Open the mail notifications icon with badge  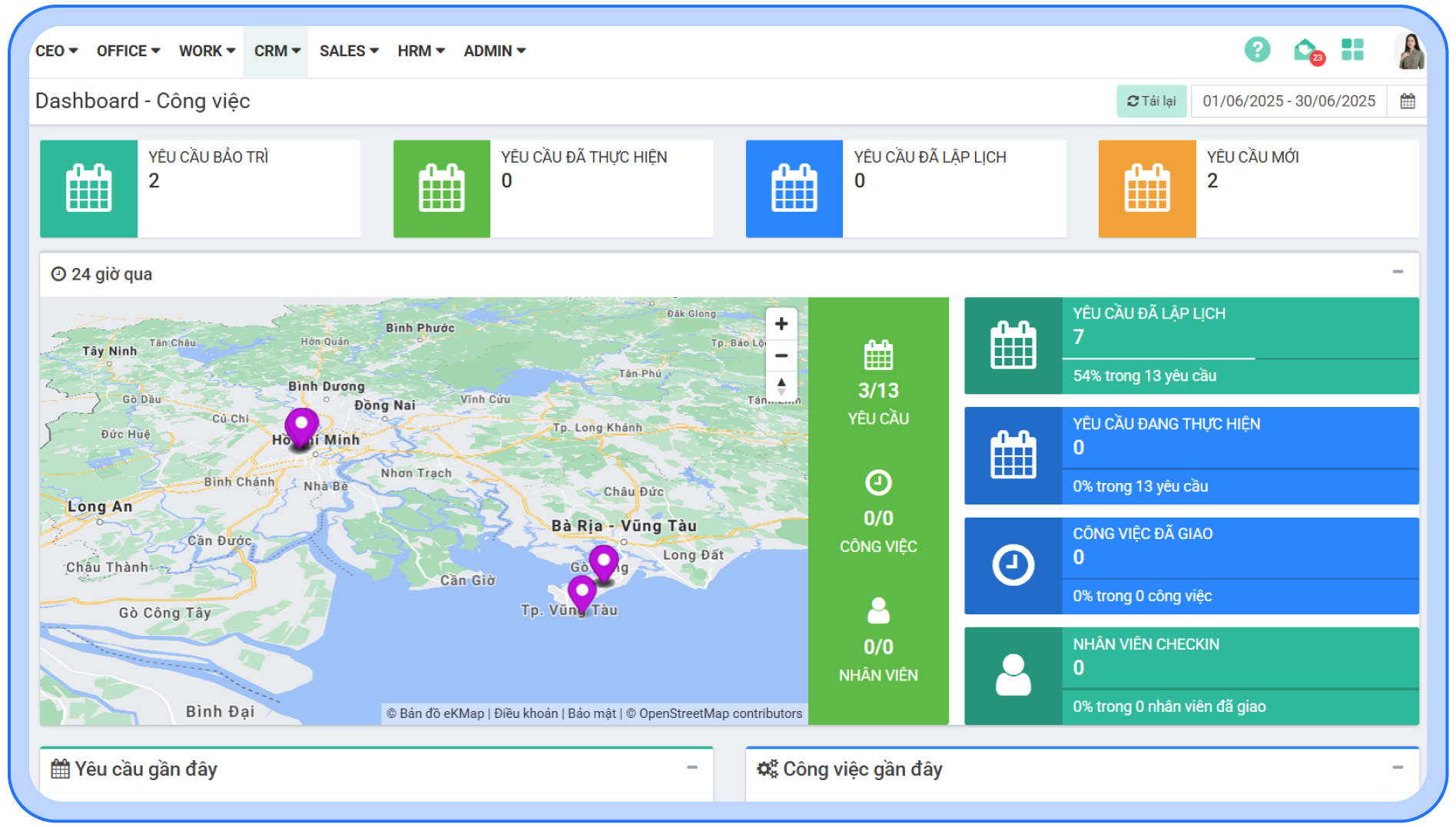pyautogui.click(x=1306, y=51)
